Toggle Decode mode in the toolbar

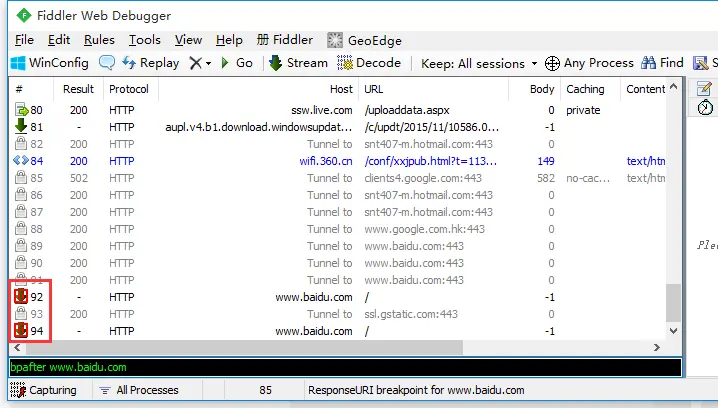369,63
